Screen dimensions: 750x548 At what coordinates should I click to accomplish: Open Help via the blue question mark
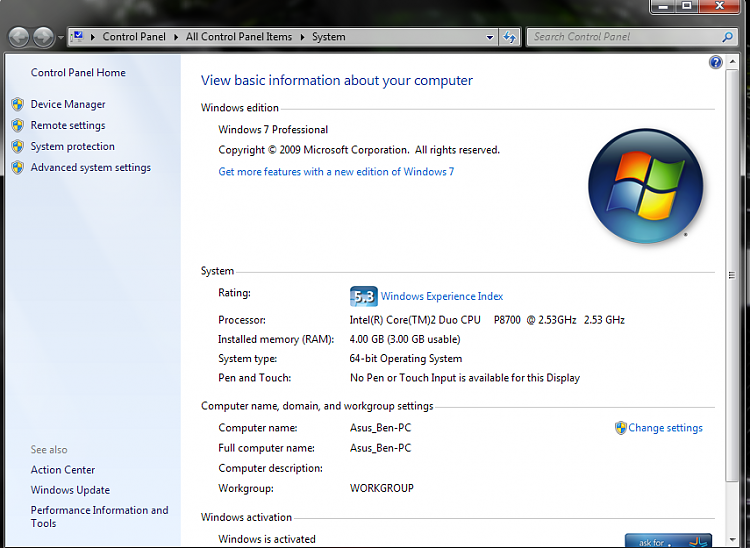tap(716, 62)
